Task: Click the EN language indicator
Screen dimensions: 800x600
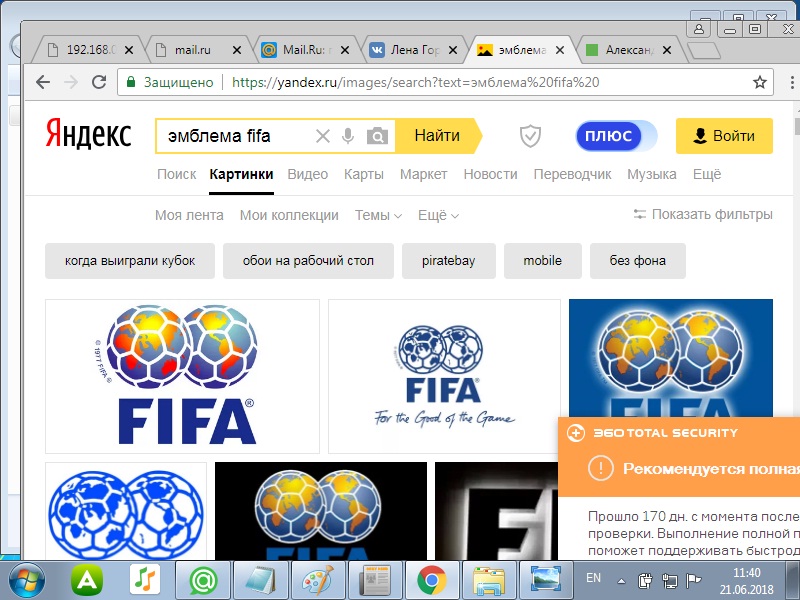Action: [593, 578]
